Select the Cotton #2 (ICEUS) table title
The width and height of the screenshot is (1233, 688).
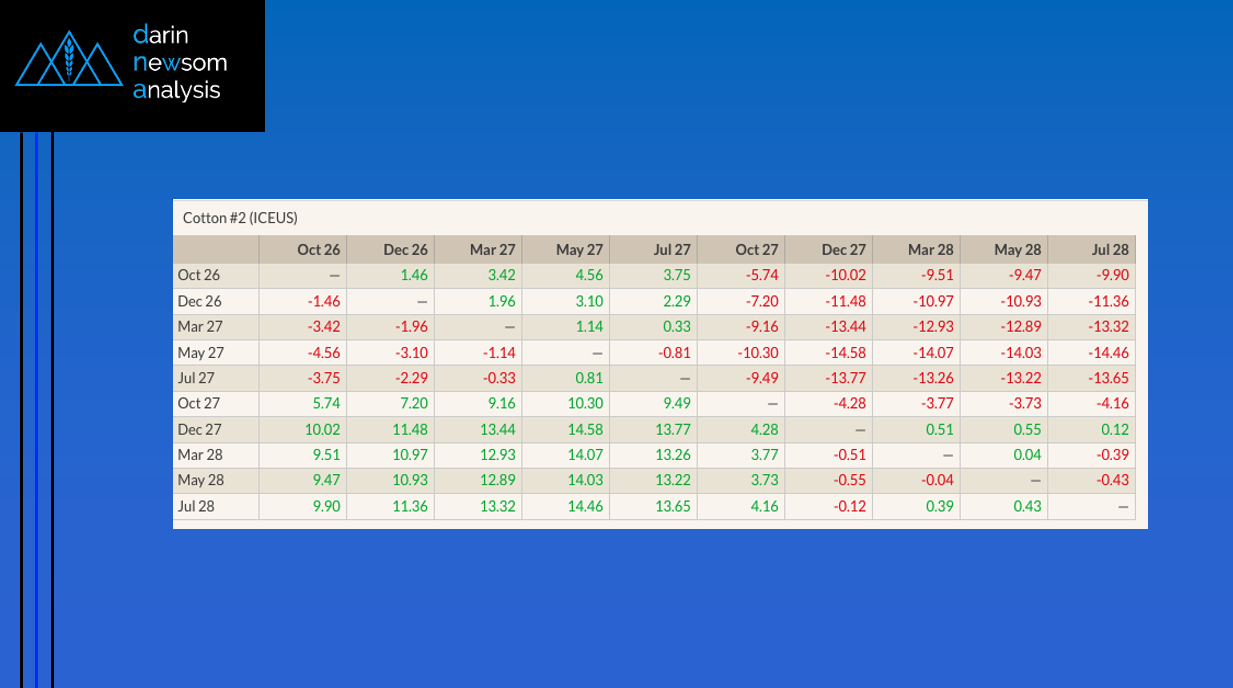pyautogui.click(x=240, y=217)
